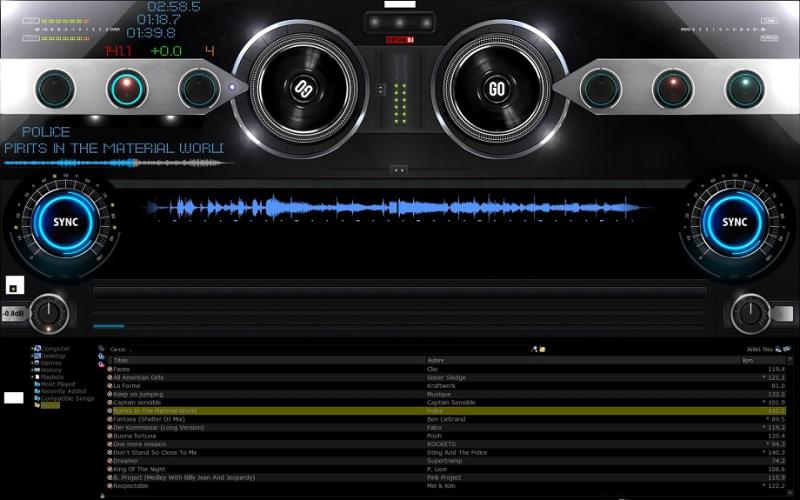This screenshot has height=500, width=800.
Task: Click the glowing dot at the left deck panel tip
Action: pyautogui.click(x=232, y=87)
